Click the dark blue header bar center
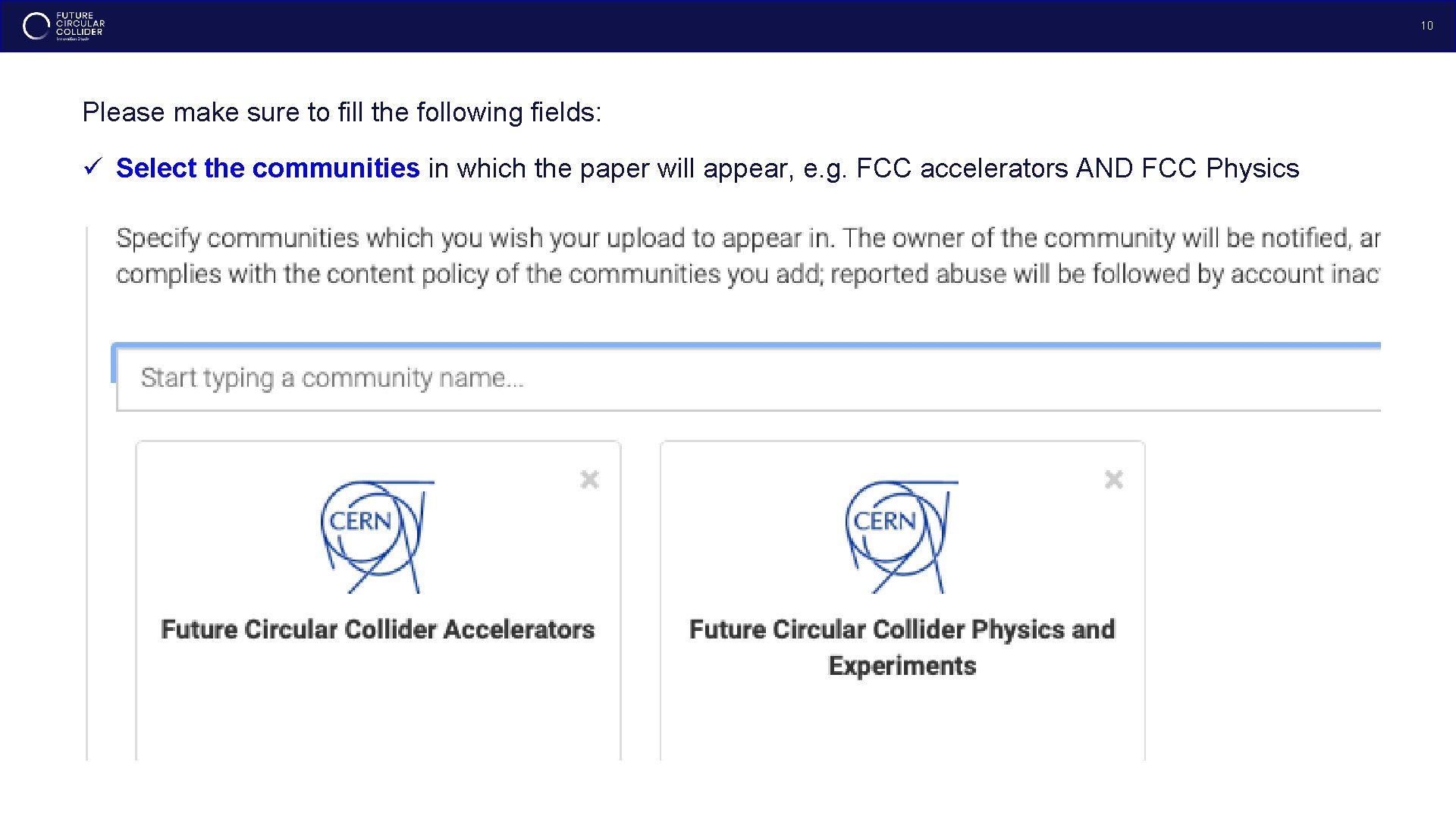The height and width of the screenshot is (819, 1456). point(728,26)
